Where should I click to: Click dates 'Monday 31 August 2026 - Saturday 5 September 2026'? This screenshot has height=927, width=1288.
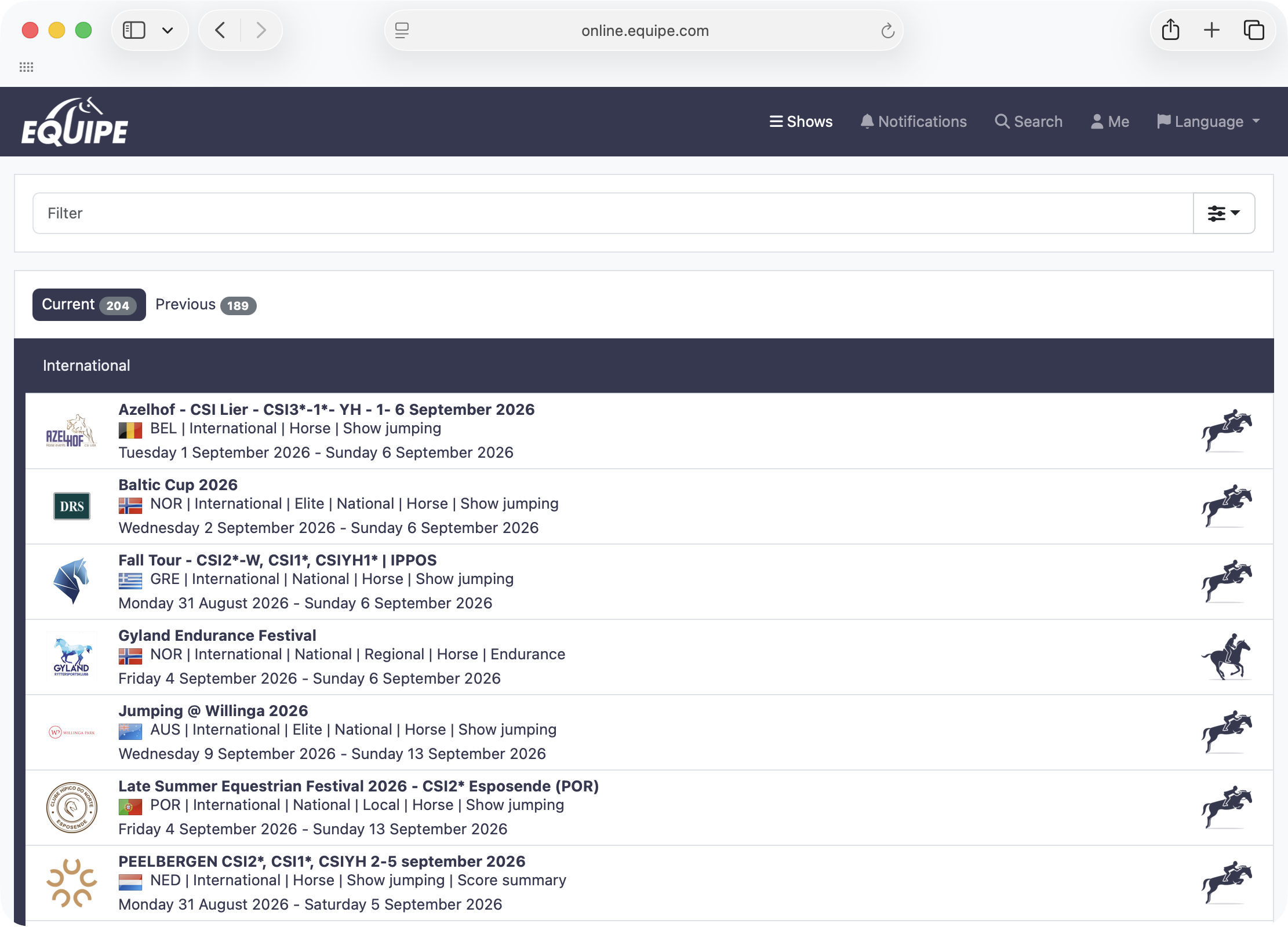click(310, 904)
